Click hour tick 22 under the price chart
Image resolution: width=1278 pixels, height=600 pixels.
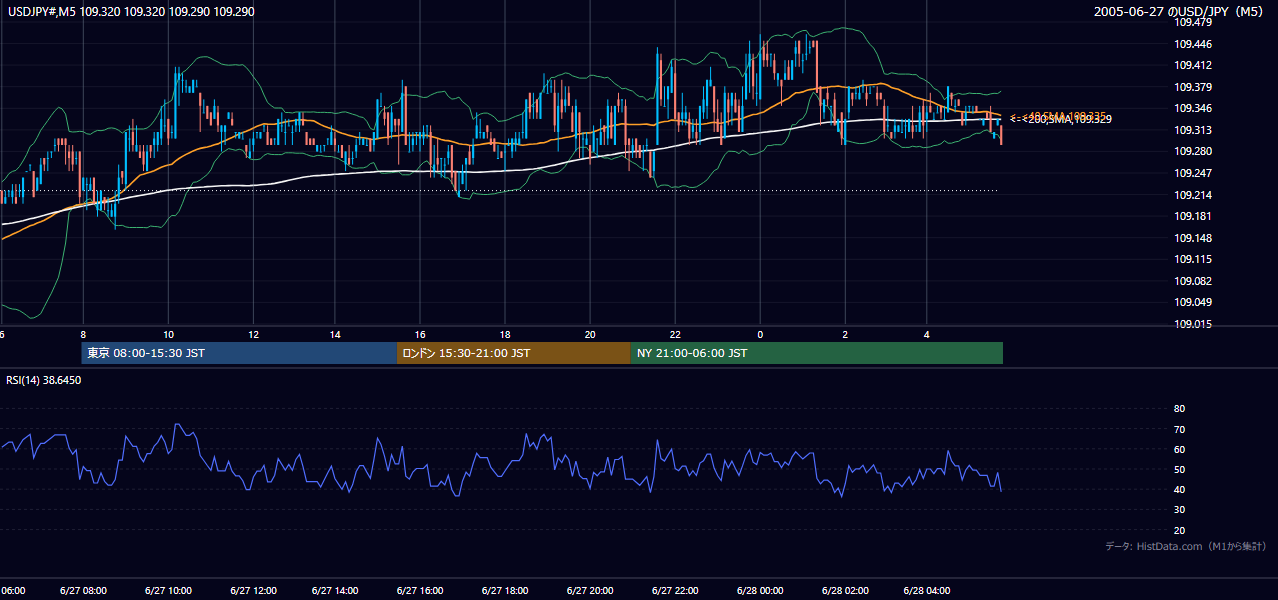click(x=675, y=334)
